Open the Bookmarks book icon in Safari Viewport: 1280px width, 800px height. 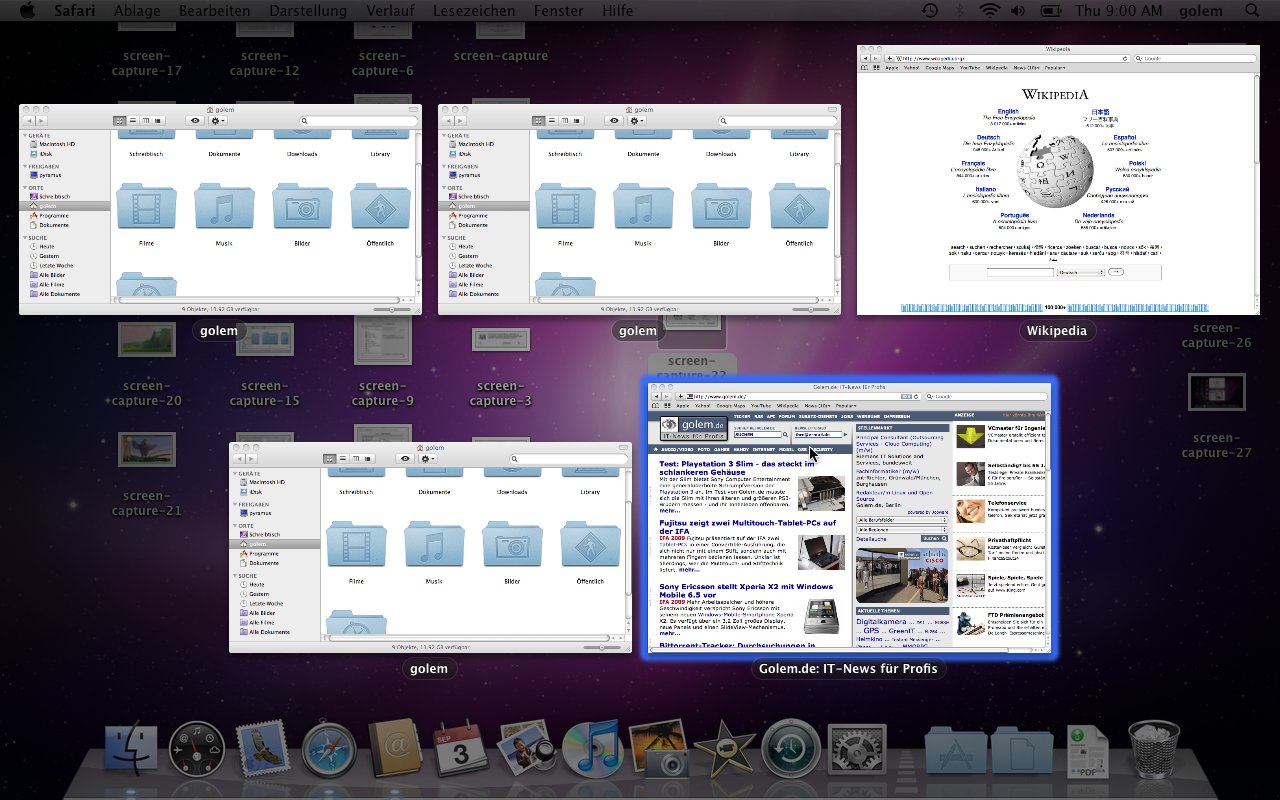(x=656, y=405)
